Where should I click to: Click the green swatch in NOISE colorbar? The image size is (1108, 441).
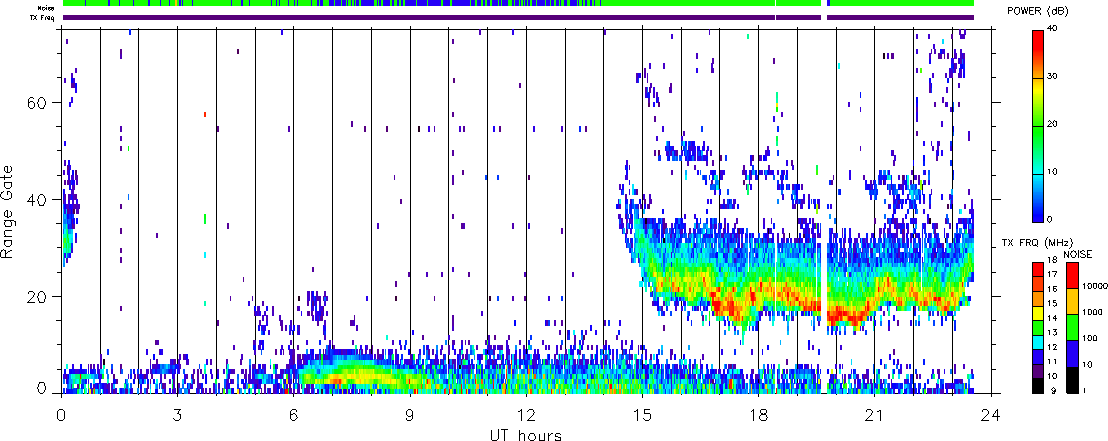click(x=1071, y=328)
